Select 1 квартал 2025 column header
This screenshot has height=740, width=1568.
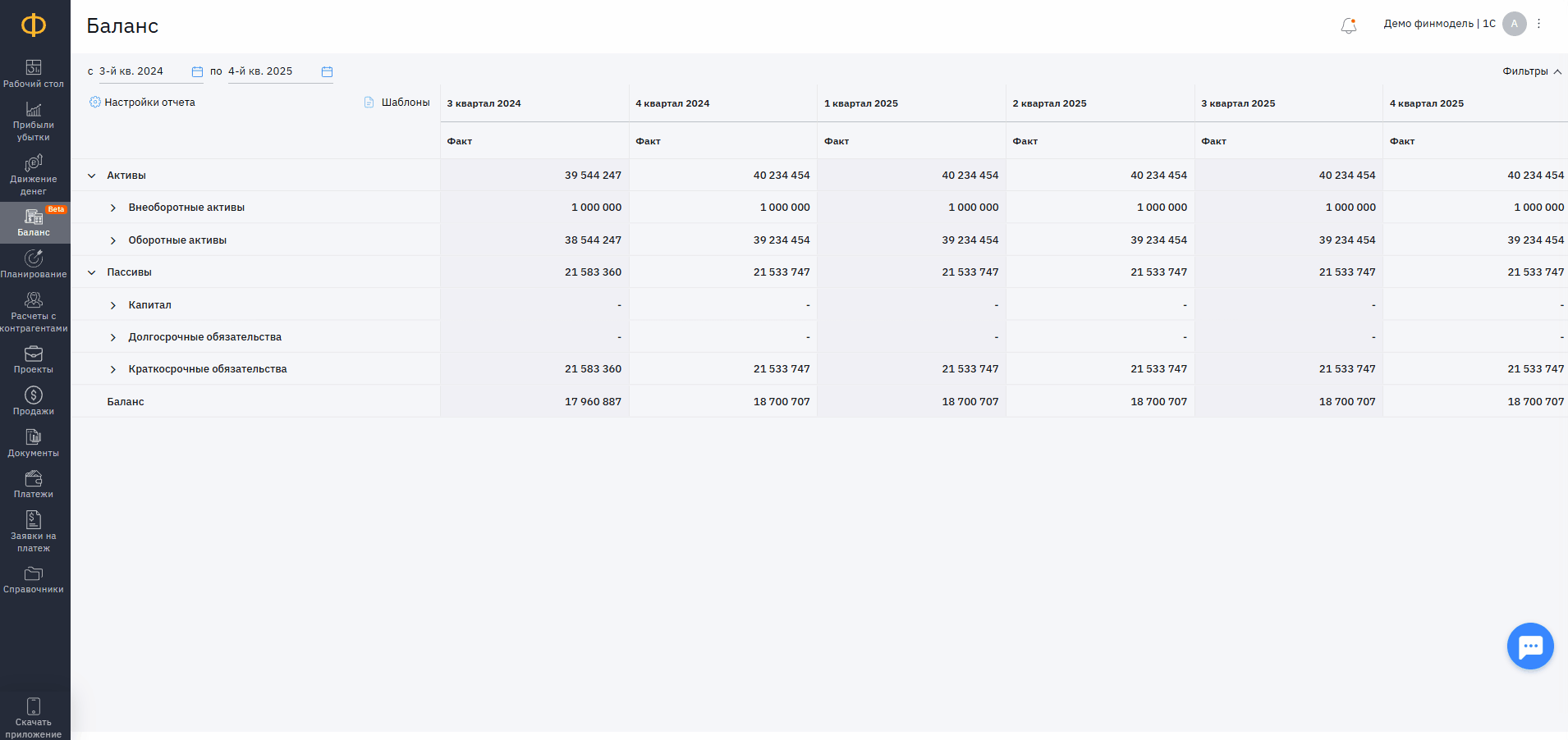pos(861,103)
